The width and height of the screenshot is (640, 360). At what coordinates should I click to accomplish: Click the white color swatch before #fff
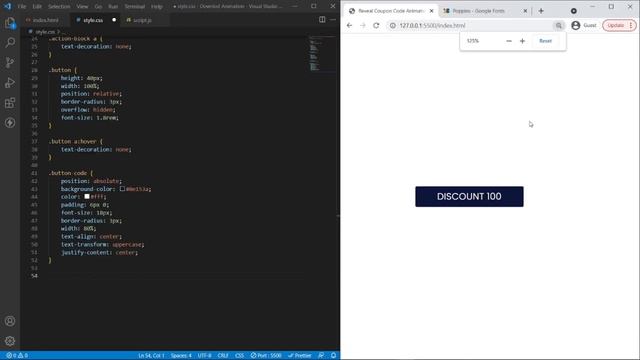pyautogui.click(x=87, y=197)
